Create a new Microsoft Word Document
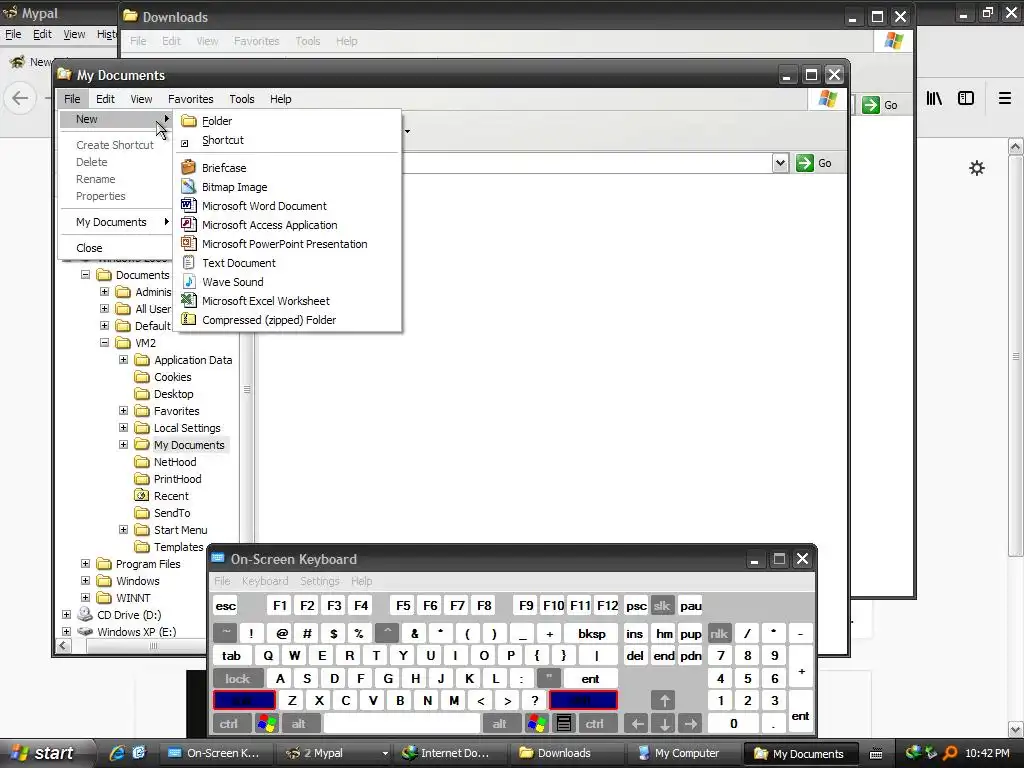The width and height of the screenshot is (1024, 768). click(287, 206)
